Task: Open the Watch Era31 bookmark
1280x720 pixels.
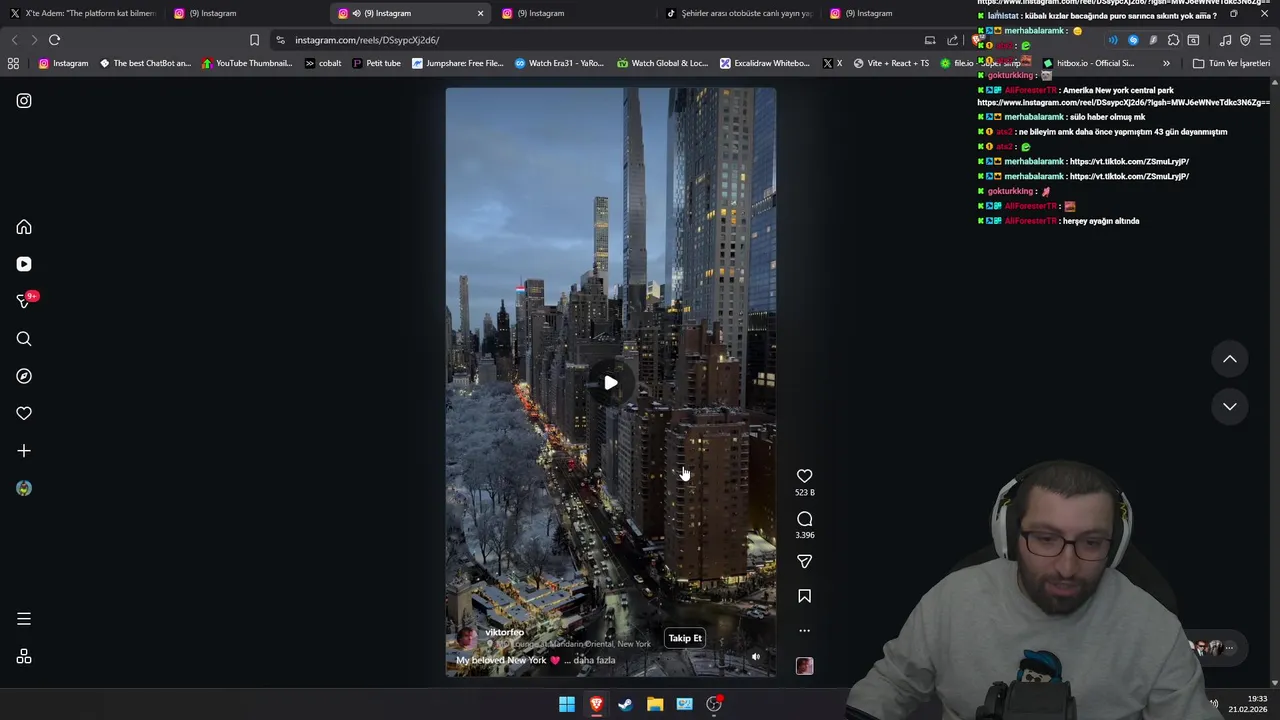Action: pos(559,63)
